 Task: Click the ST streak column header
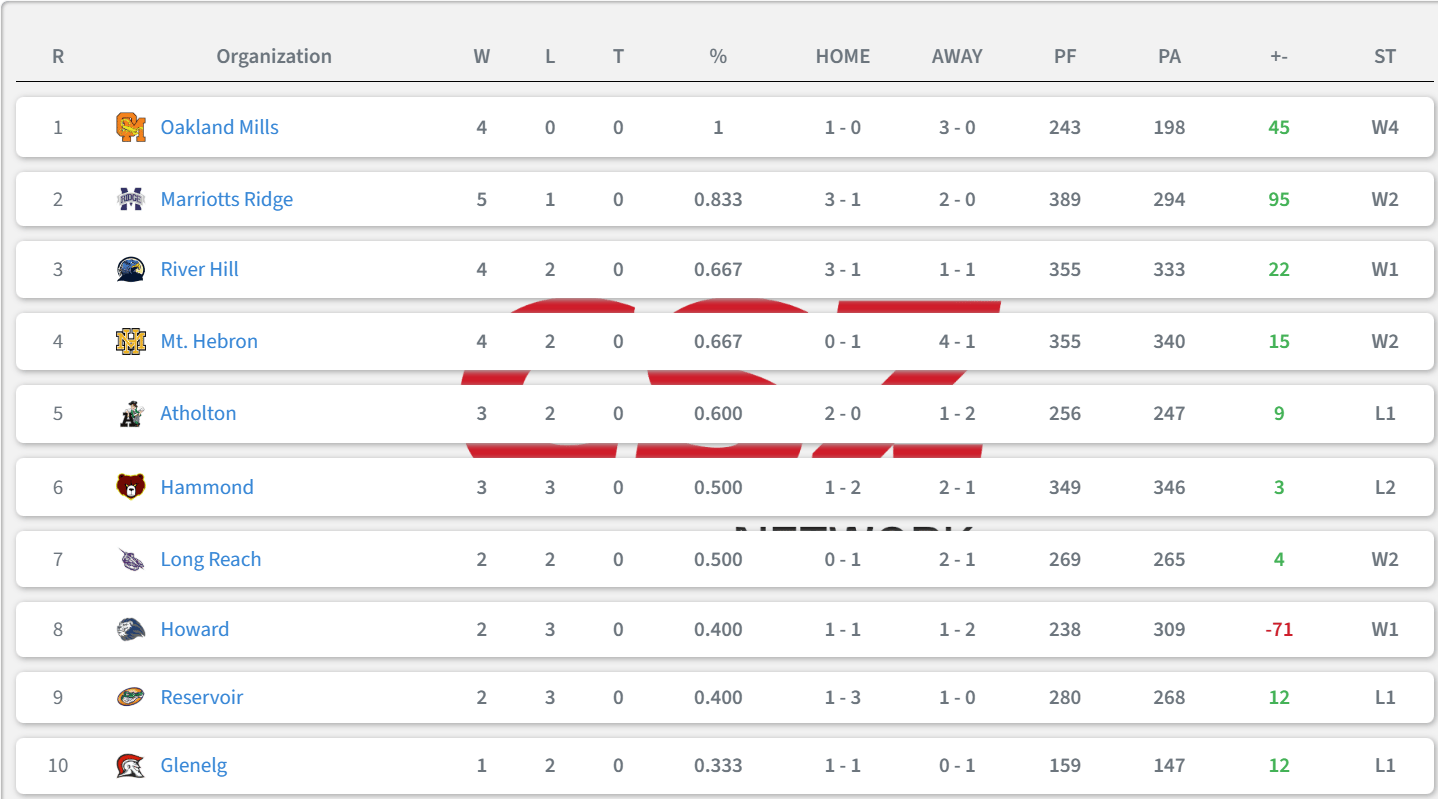point(1385,56)
